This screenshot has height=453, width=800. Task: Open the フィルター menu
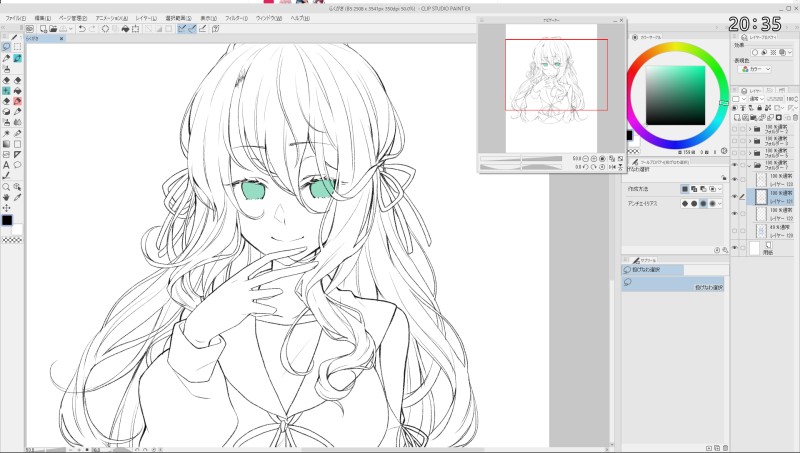236,18
